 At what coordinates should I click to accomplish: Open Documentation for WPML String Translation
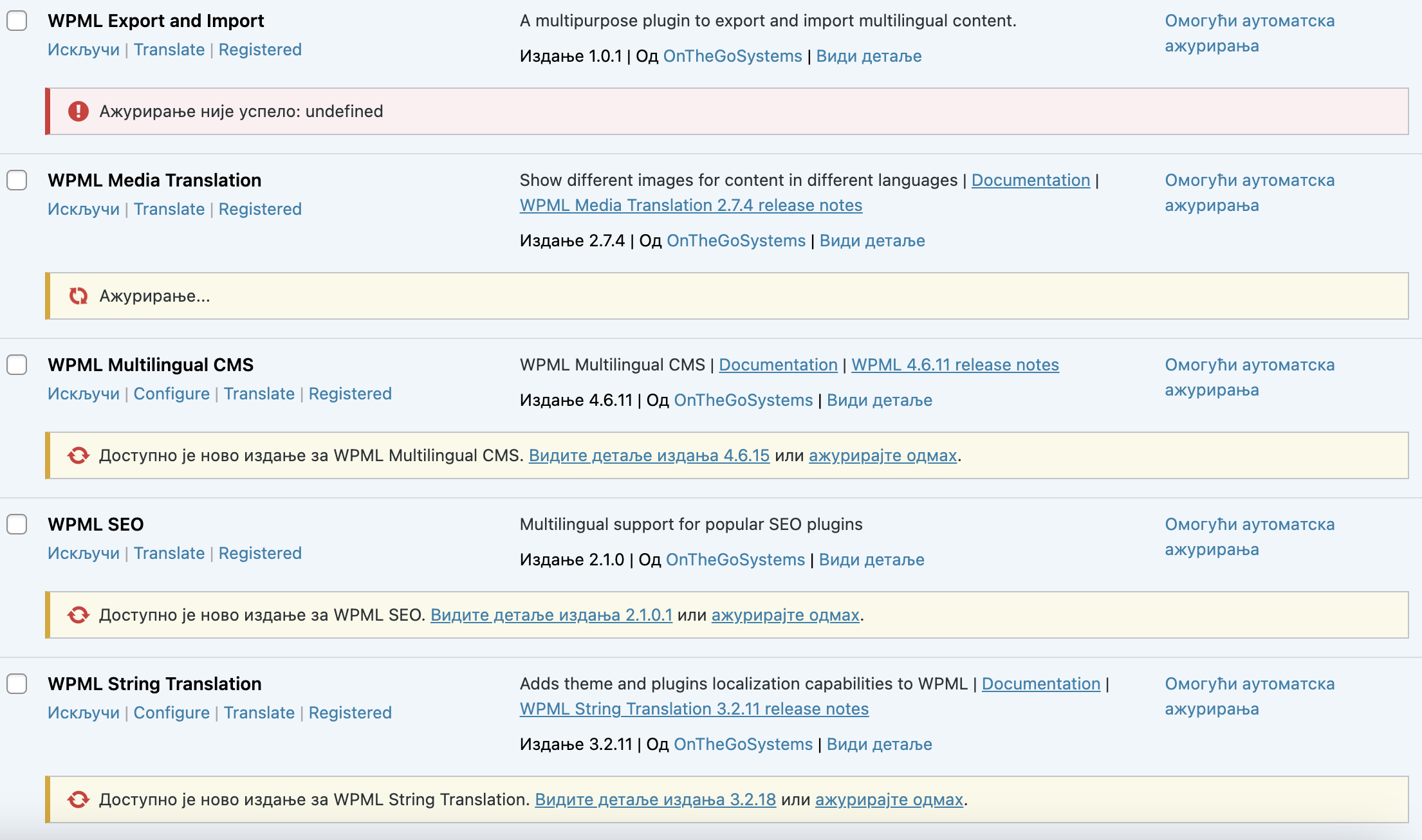click(1041, 684)
